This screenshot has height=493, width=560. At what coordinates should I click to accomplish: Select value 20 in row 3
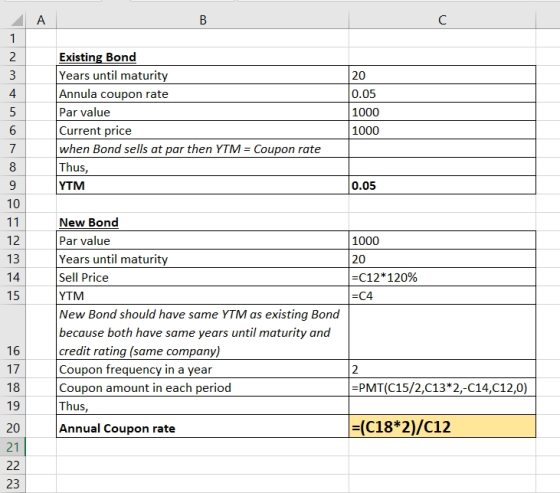tap(442, 75)
